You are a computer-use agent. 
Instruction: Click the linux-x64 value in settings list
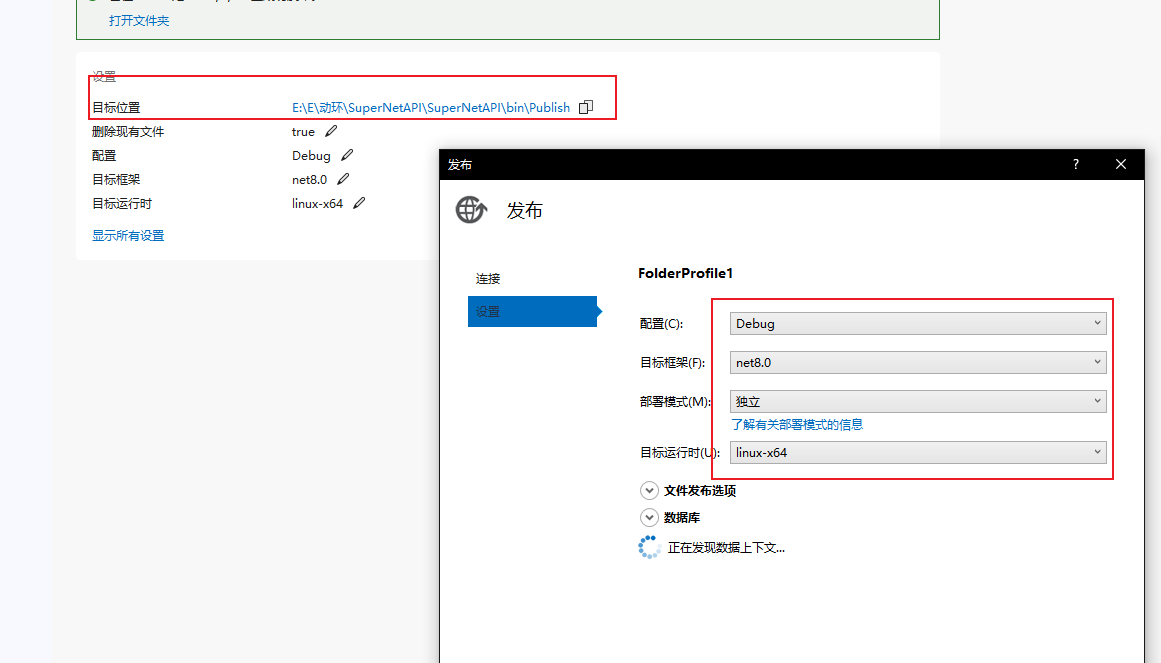point(318,204)
